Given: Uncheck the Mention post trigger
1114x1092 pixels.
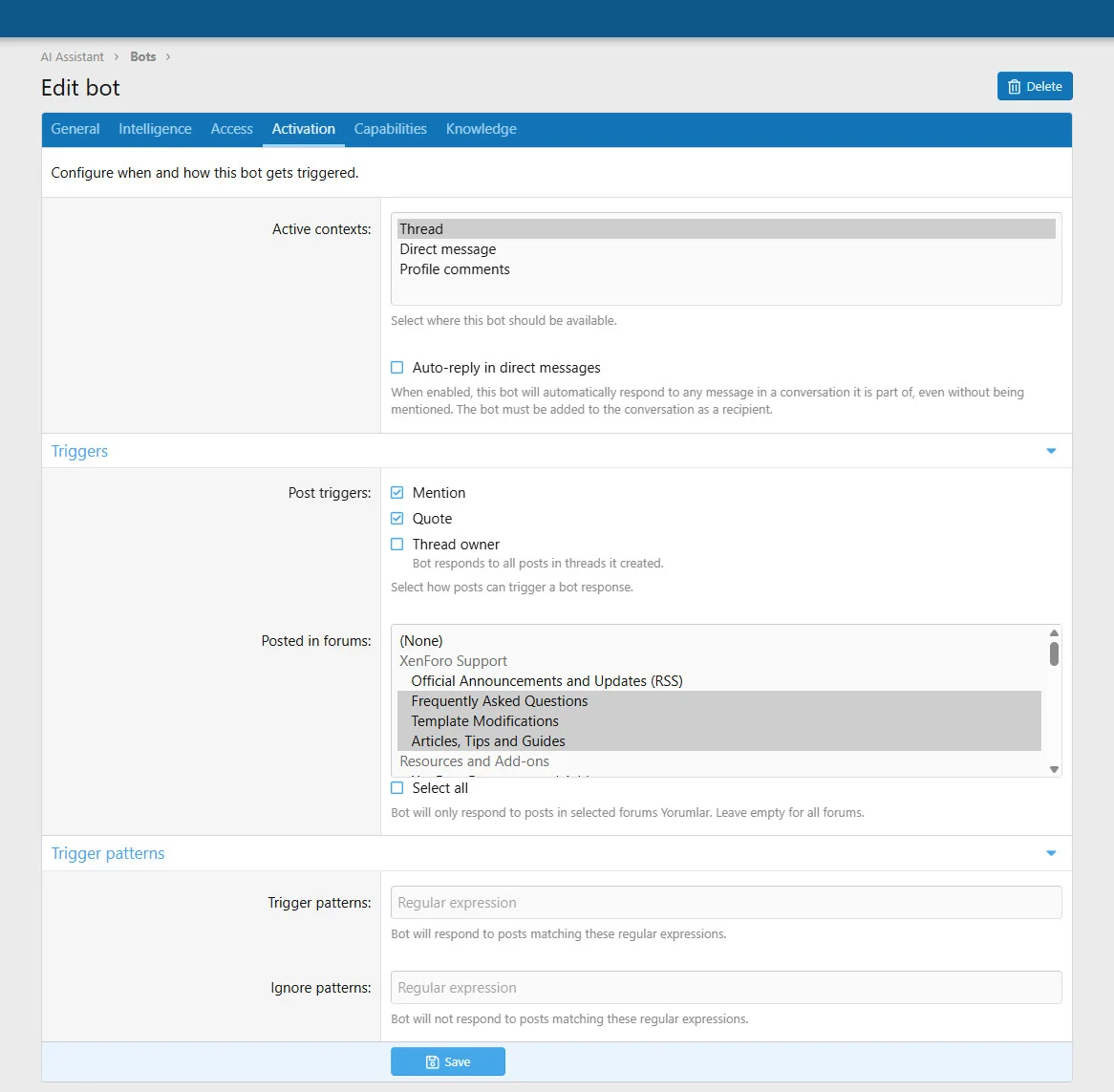Looking at the screenshot, I should pyautogui.click(x=397, y=493).
